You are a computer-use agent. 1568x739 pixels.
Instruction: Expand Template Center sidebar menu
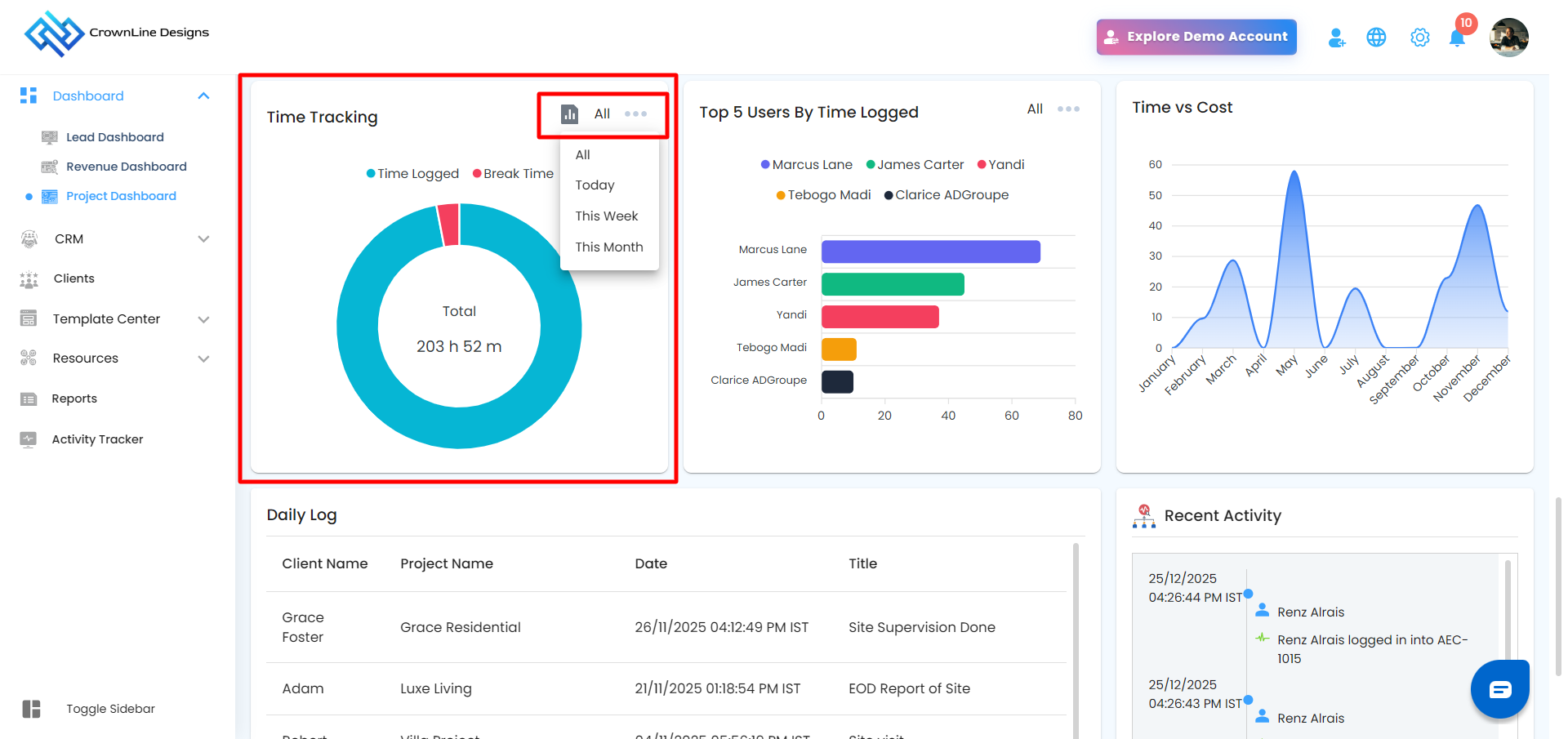pos(203,319)
